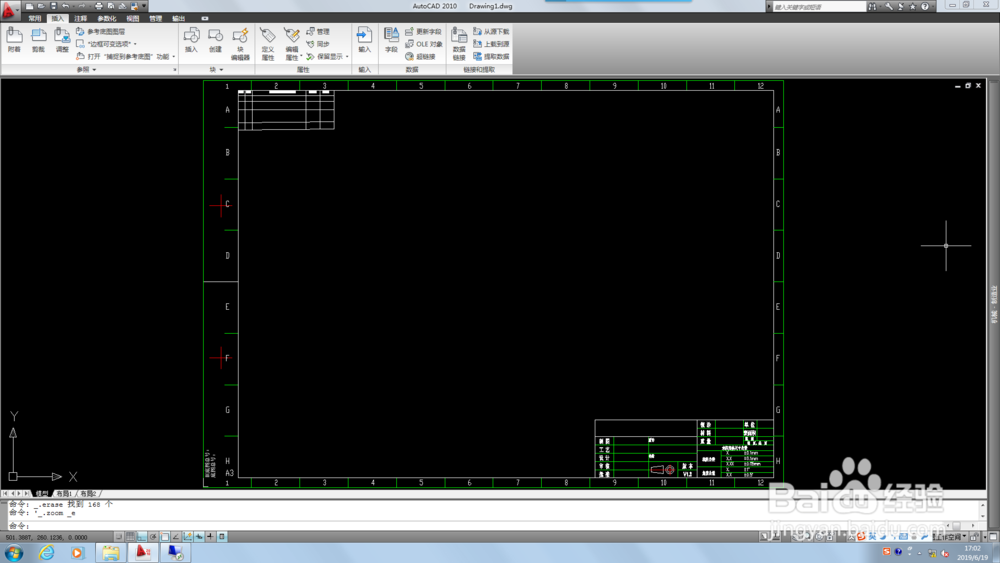This screenshot has width=1000, height=563.
Task: Open the 保留显示 dropdown arrow
Action: tap(347, 57)
